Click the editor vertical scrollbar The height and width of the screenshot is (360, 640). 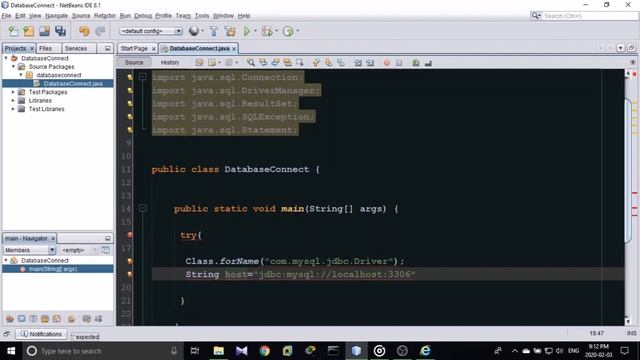628,171
